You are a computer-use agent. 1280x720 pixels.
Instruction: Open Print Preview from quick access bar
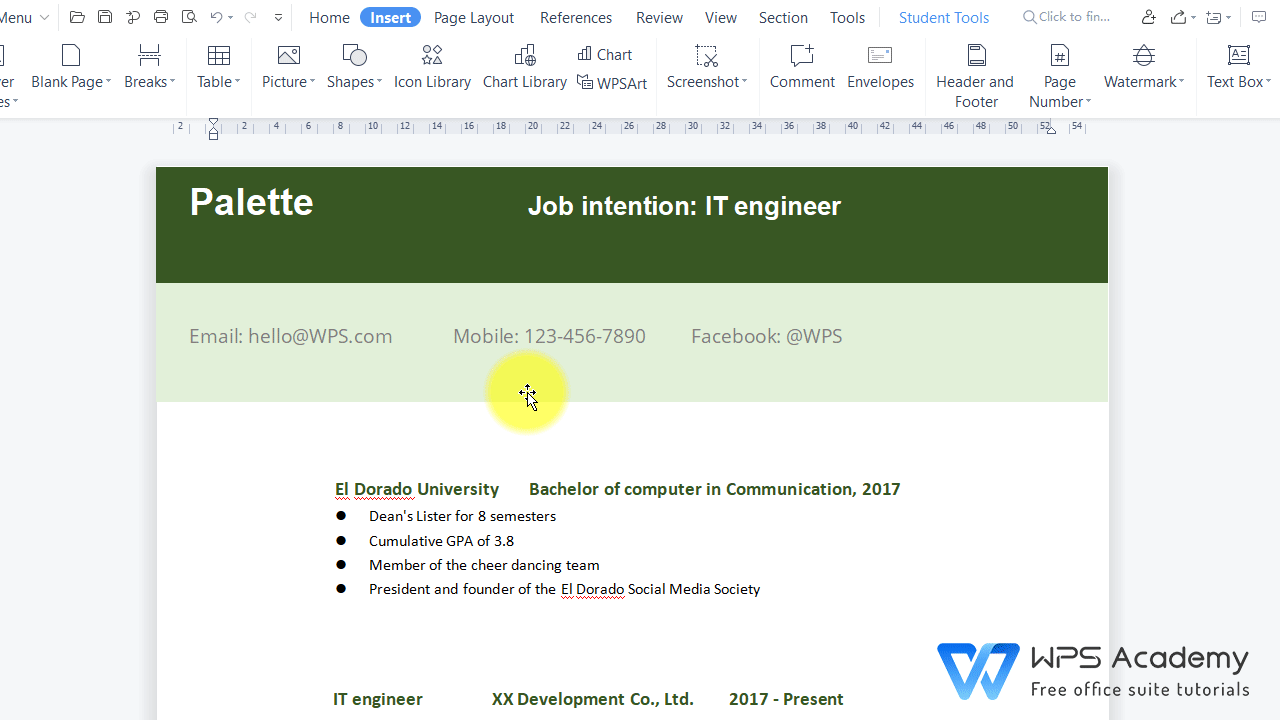(x=189, y=17)
